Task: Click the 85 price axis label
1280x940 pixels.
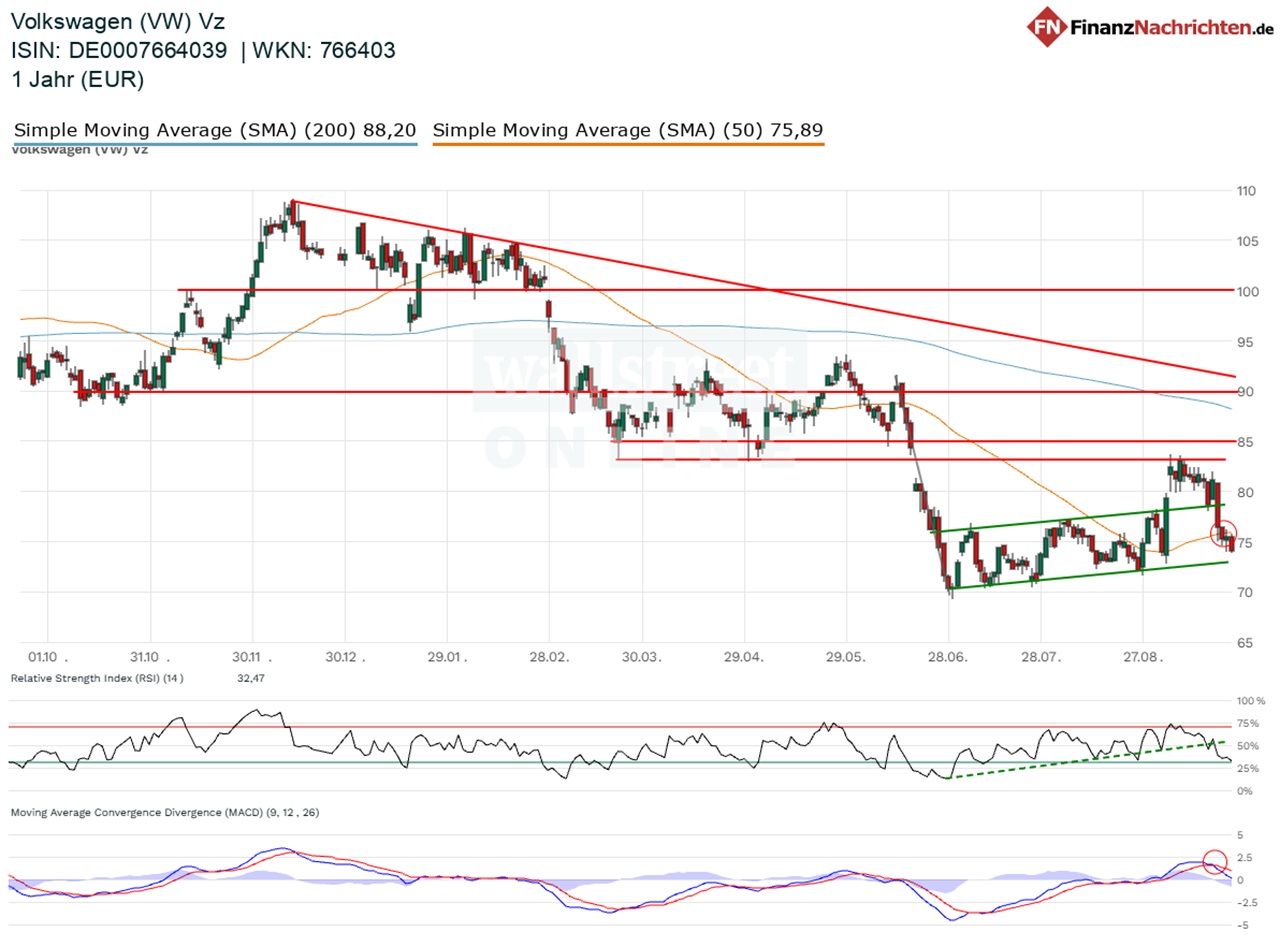Action: click(1244, 441)
